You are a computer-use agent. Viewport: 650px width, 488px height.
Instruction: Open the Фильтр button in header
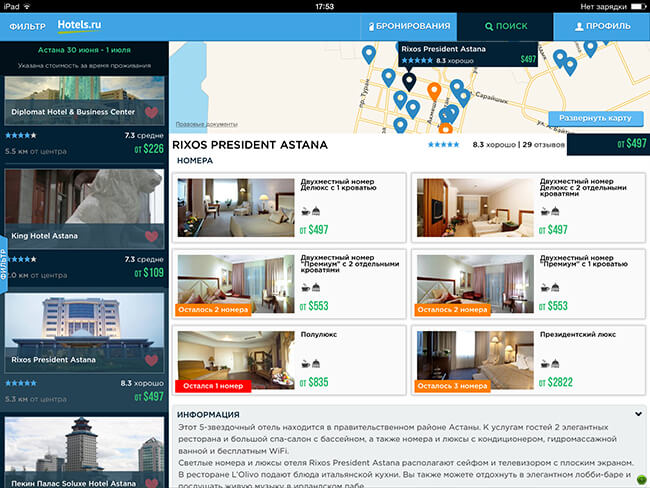pos(27,27)
